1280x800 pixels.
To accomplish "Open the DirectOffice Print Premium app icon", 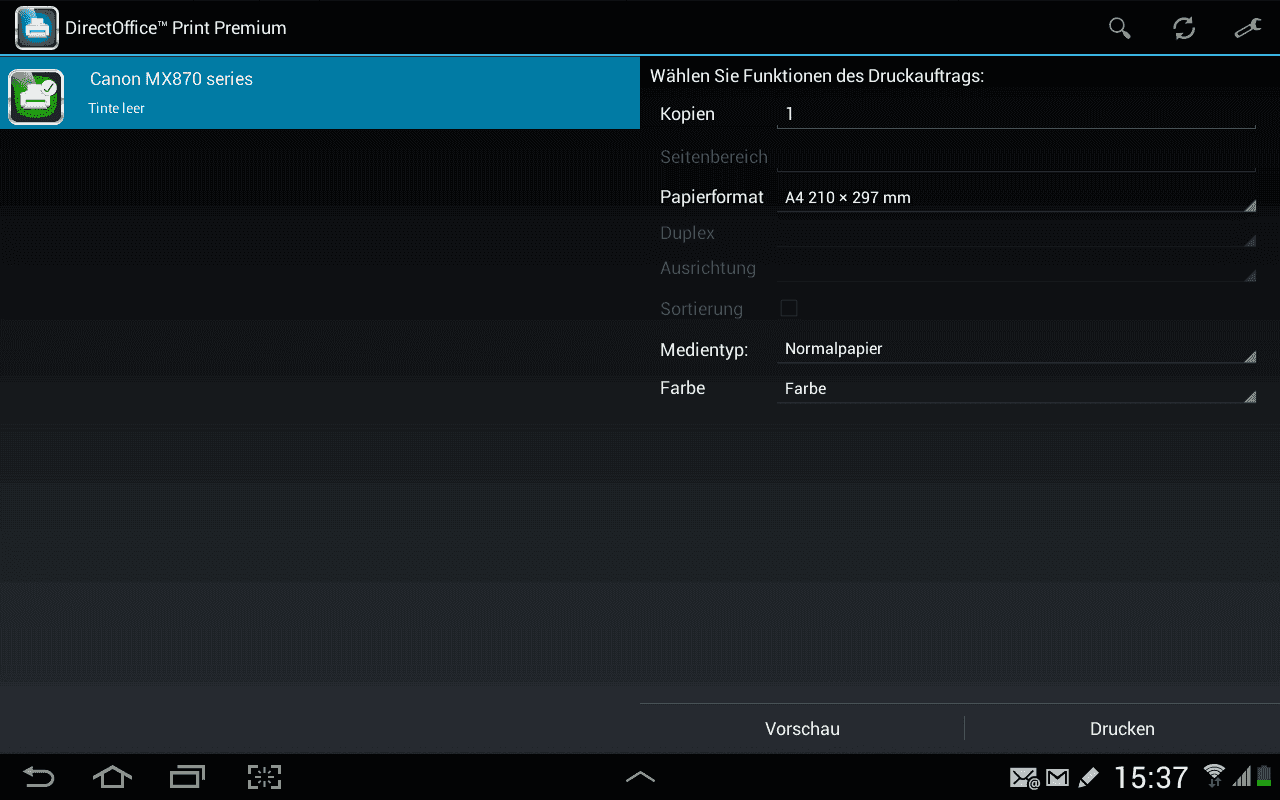I will [37, 28].
